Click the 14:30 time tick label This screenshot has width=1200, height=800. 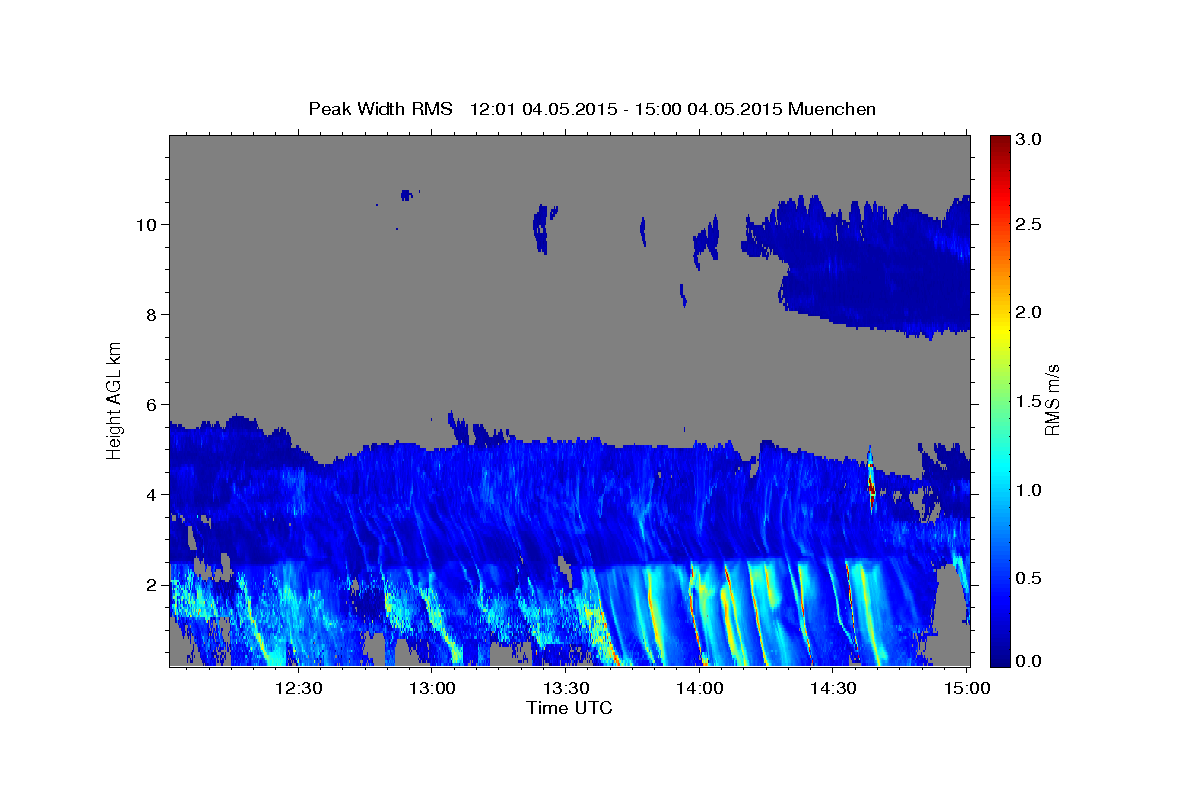pos(832,688)
